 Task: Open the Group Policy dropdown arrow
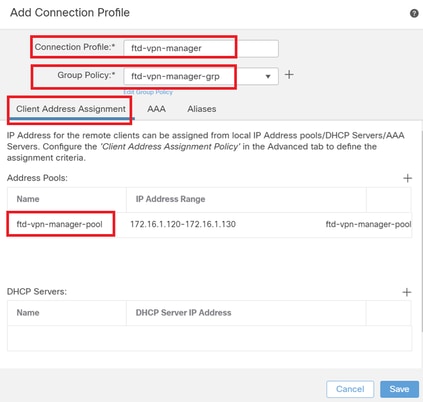point(268,77)
